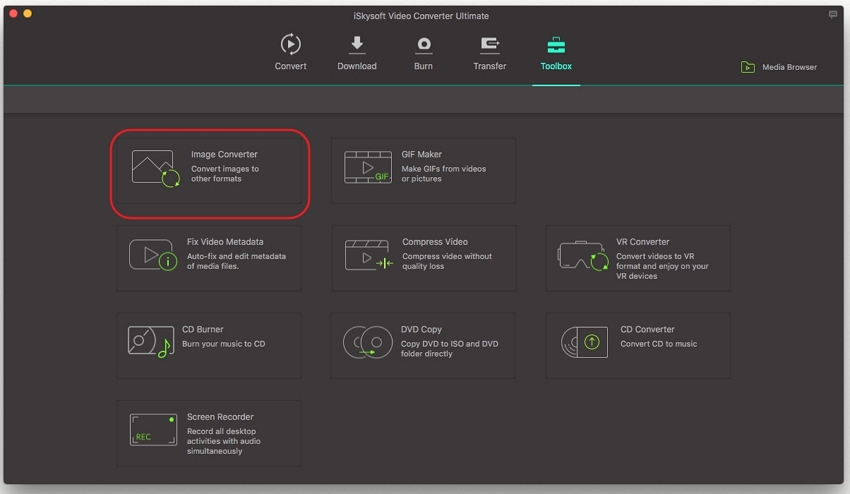
Task: Open the DVD Copy disc icon
Action: (x=367, y=343)
